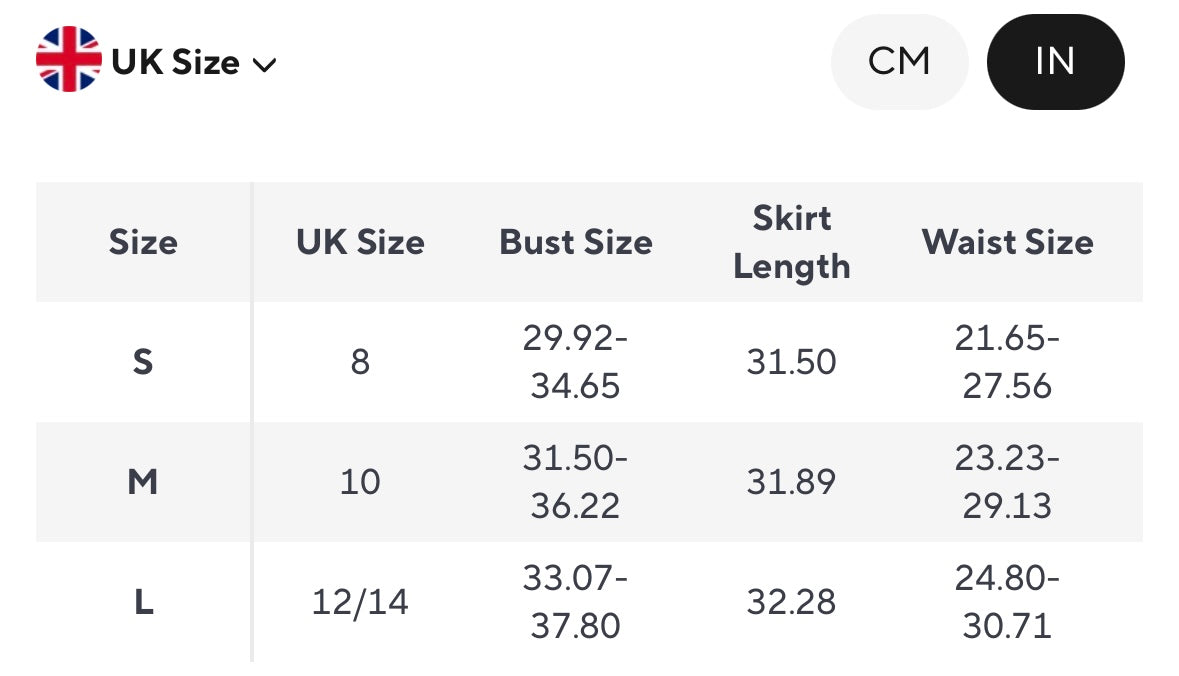Expand the size region chevron arrow
The width and height of the screenshot is (1179, 676).
click(264, 65)
